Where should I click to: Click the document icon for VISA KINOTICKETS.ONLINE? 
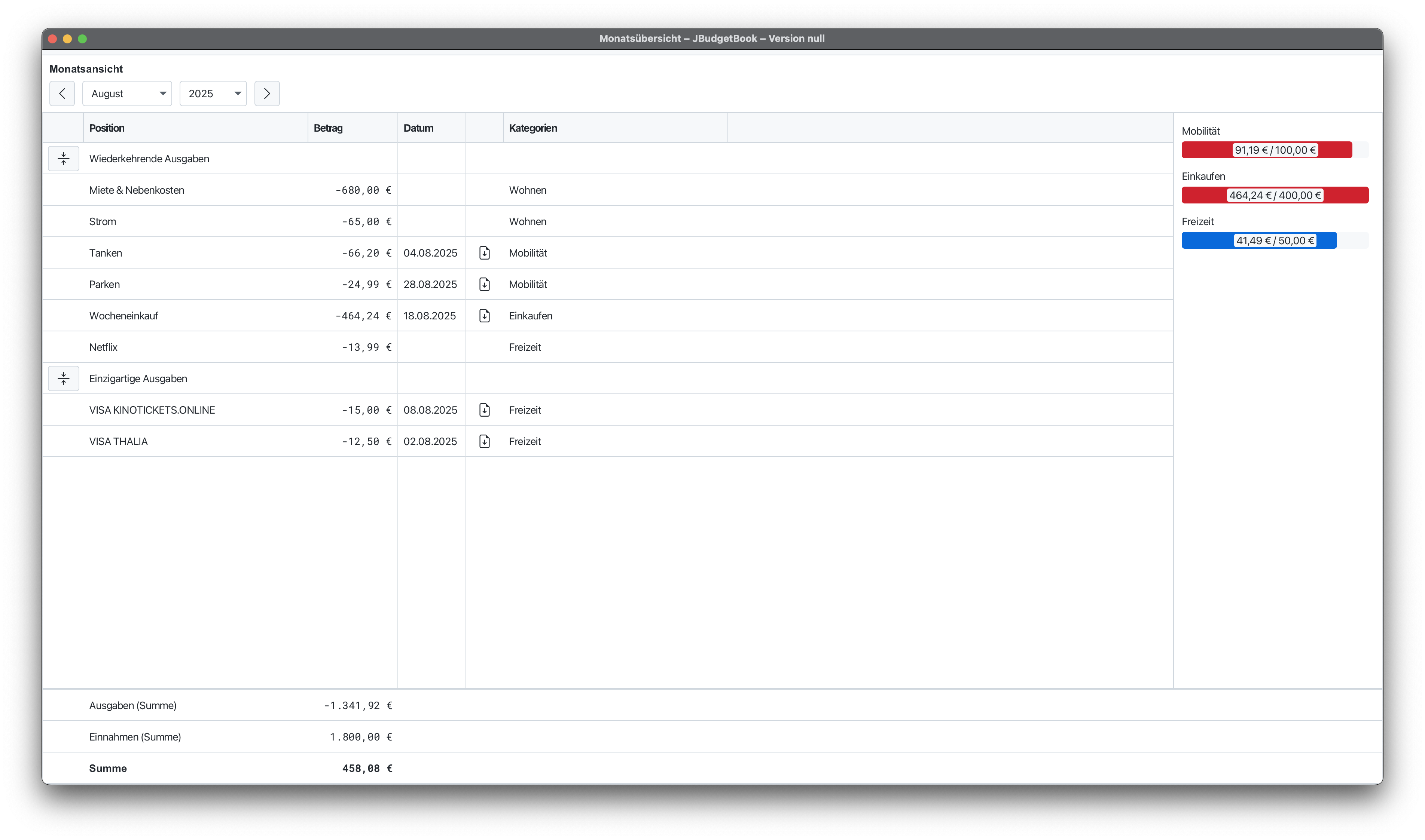pyautogui.click(x=484, y=410)
